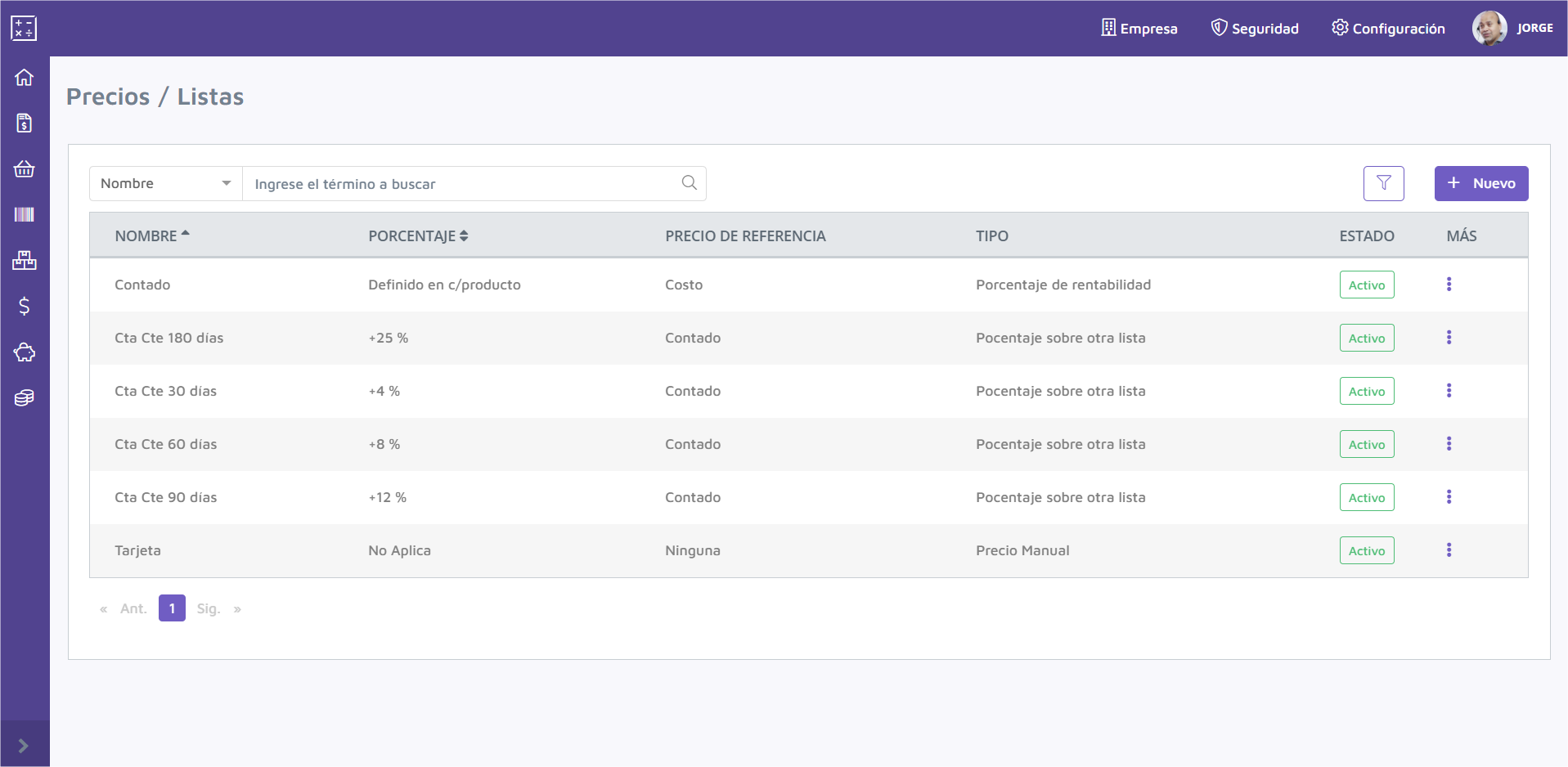Click the Precios / Listas page title

155,96
